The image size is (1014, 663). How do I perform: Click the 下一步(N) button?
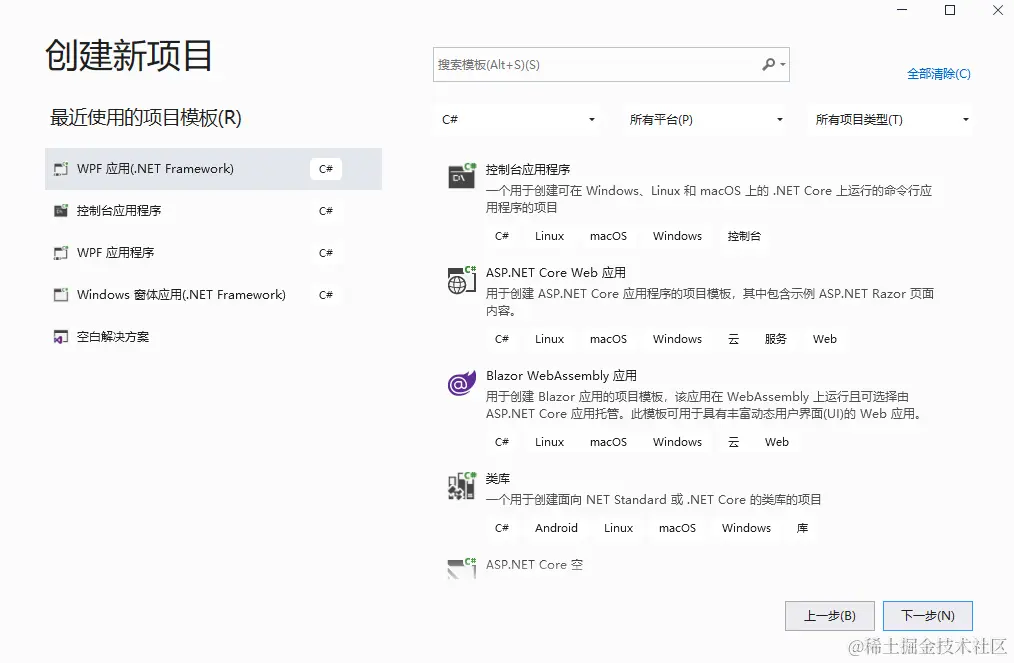coord(927,616)
